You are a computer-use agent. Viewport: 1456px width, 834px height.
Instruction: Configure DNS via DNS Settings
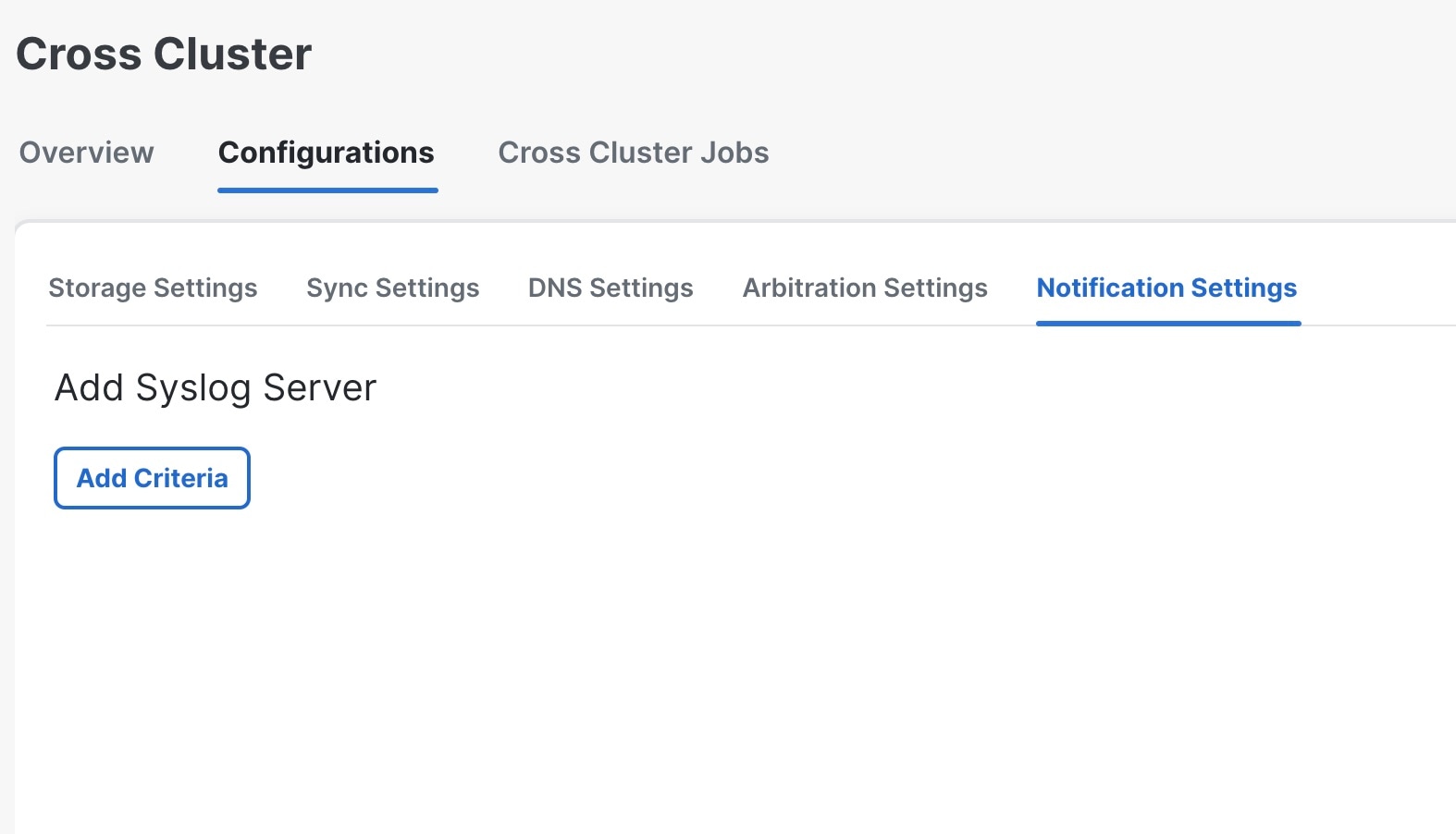611,288
